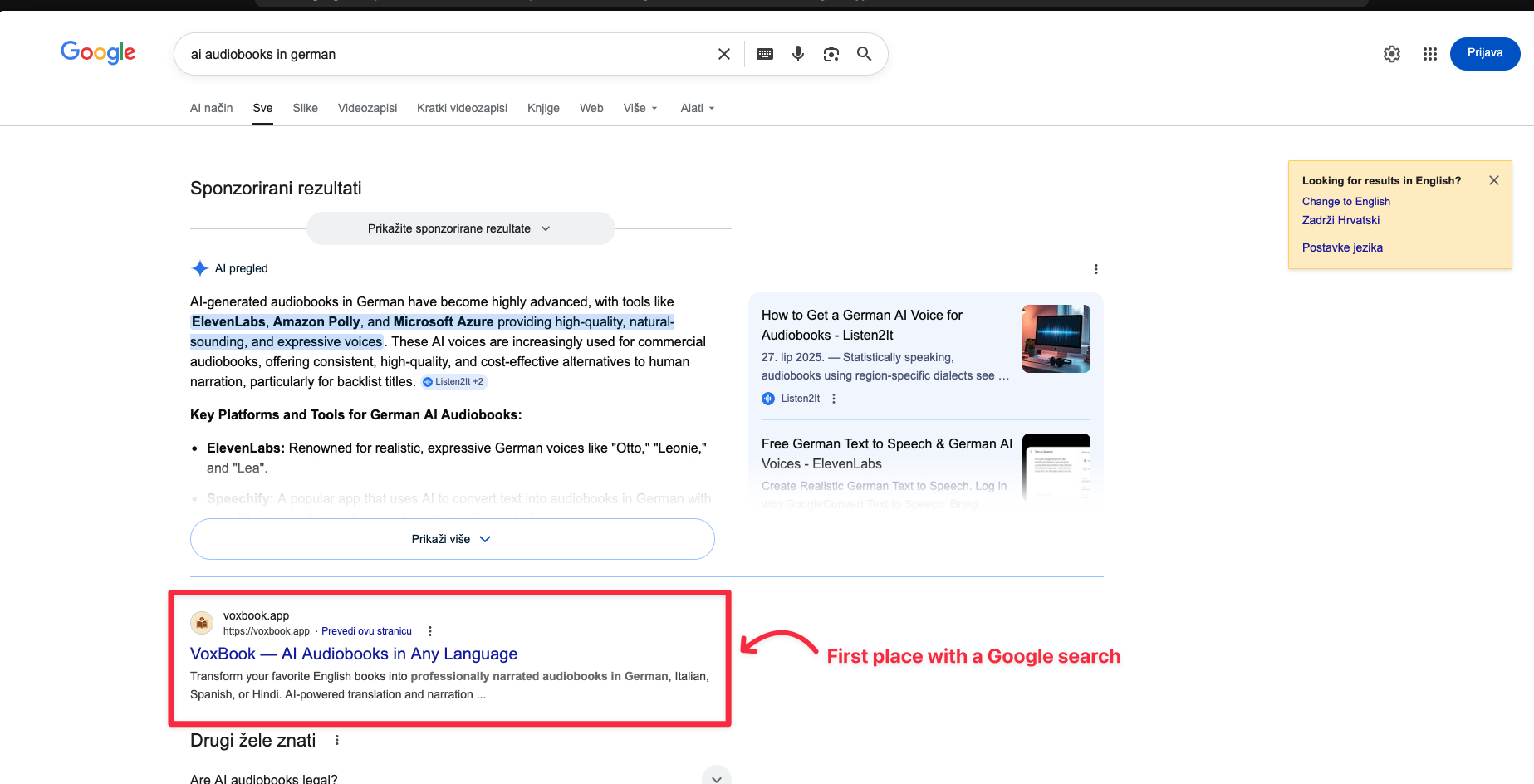Open settings gear icon
This screenshot has height=784, width=1534.
coord(1392,54)
